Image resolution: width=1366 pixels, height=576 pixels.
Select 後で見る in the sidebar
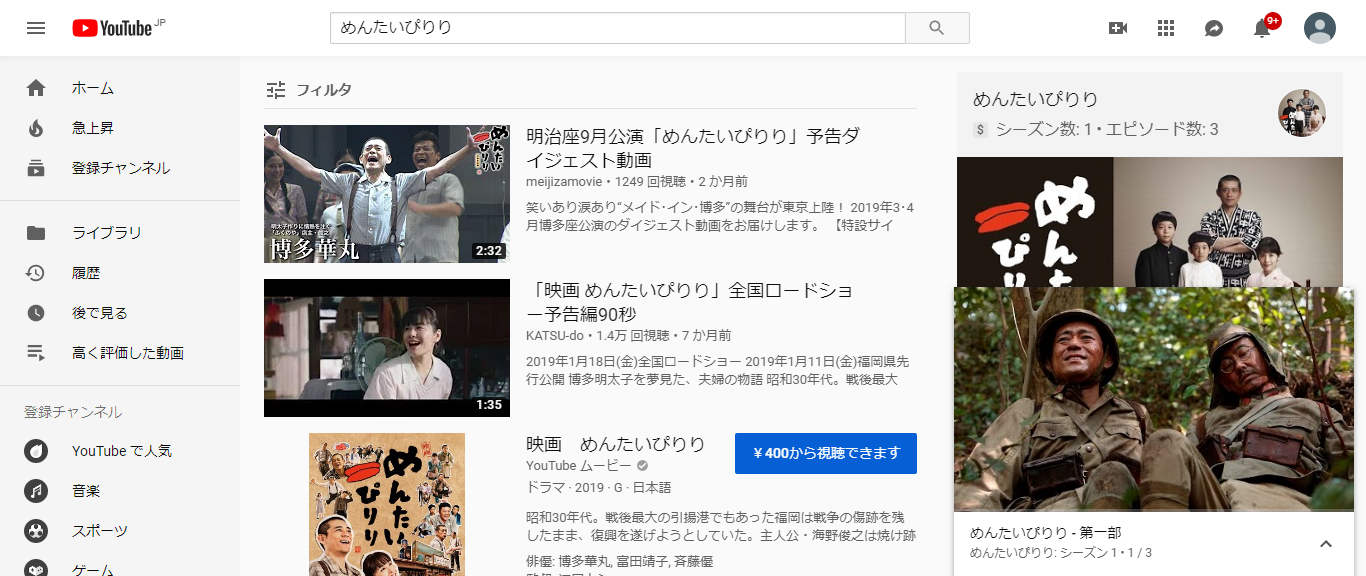coord(100,313)
